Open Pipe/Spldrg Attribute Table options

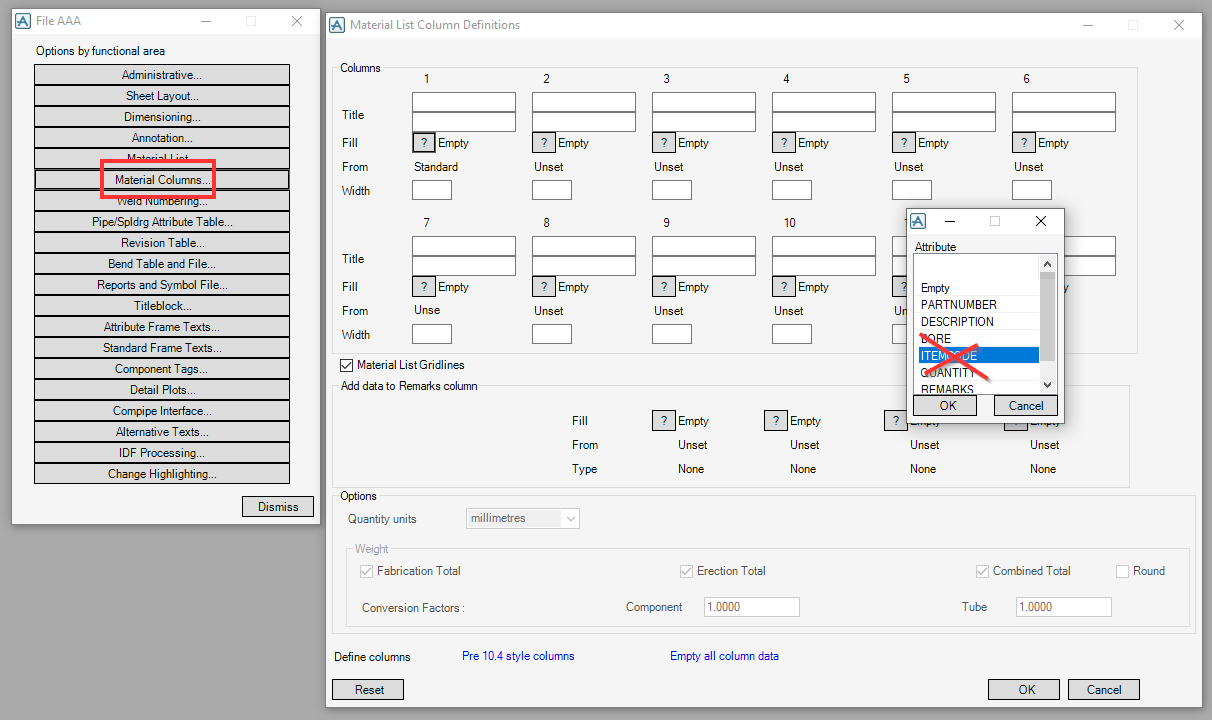pos(162,222)
